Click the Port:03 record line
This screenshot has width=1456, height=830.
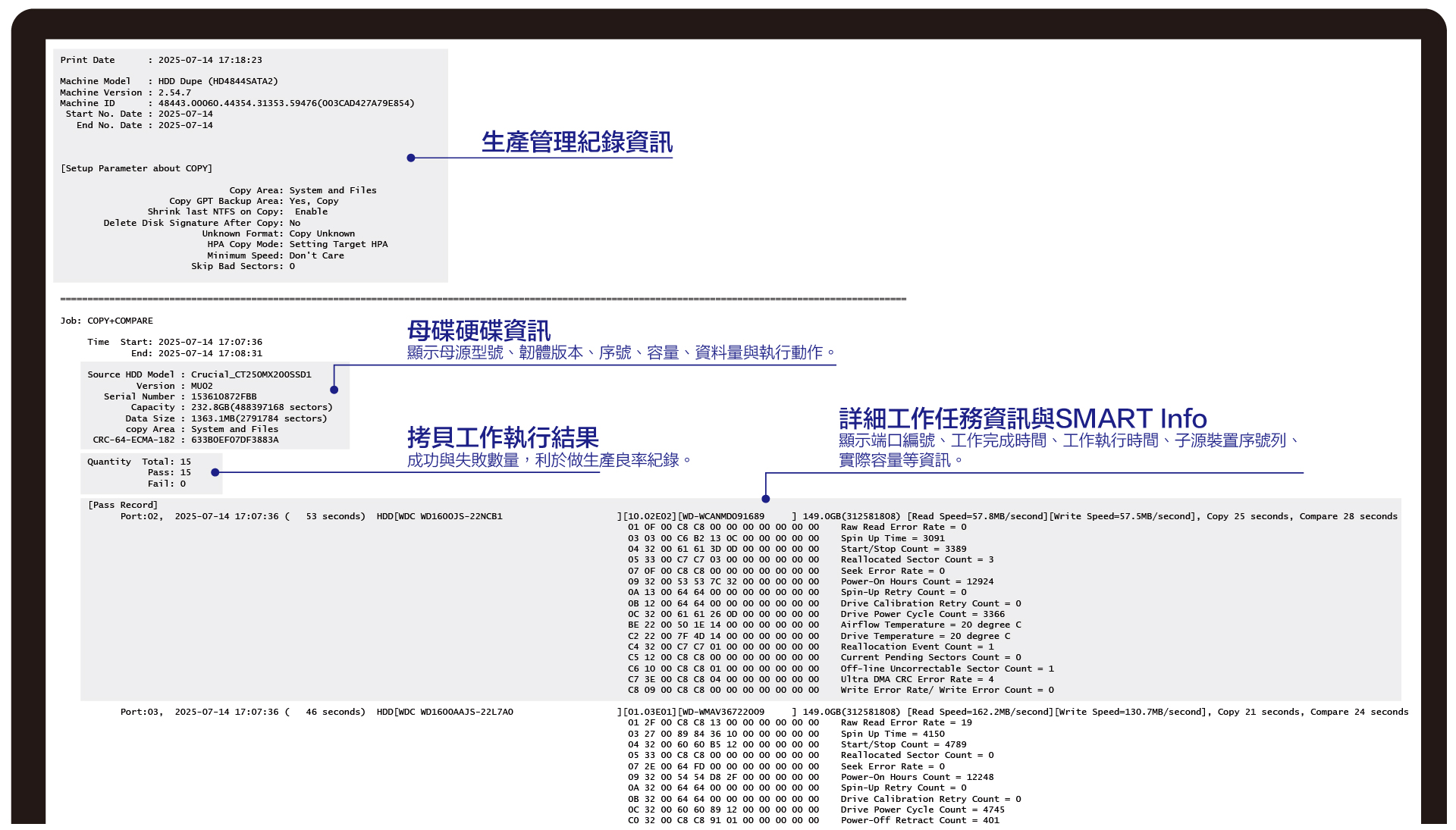coord(316,712)
